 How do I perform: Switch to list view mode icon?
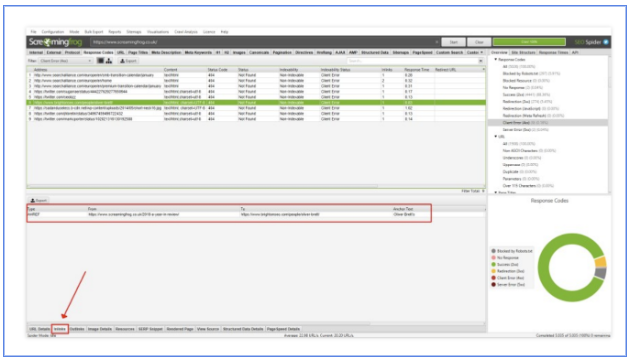(100, 61)
